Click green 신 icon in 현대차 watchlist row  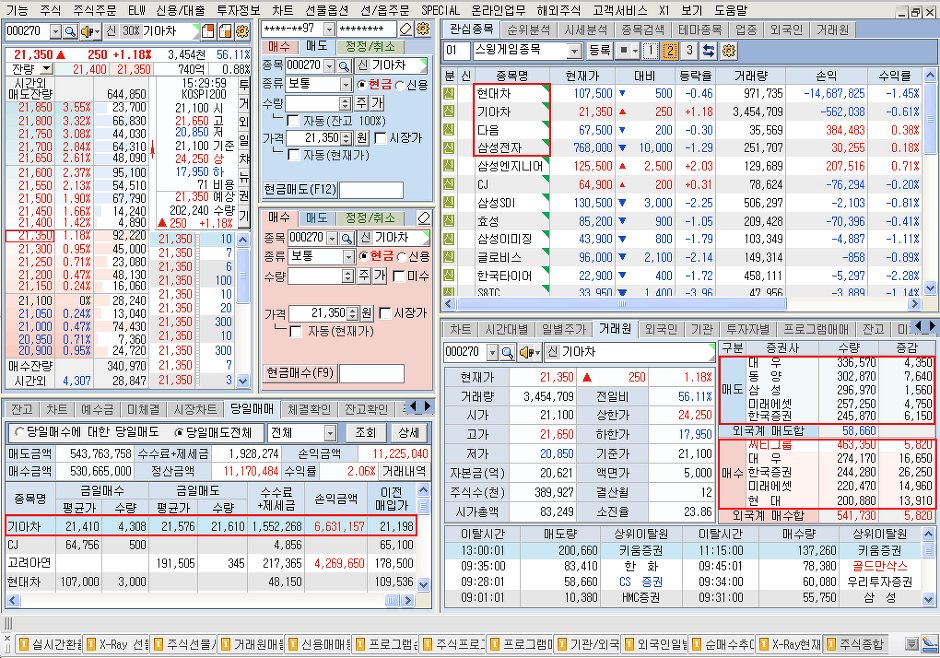click(449, 93)
